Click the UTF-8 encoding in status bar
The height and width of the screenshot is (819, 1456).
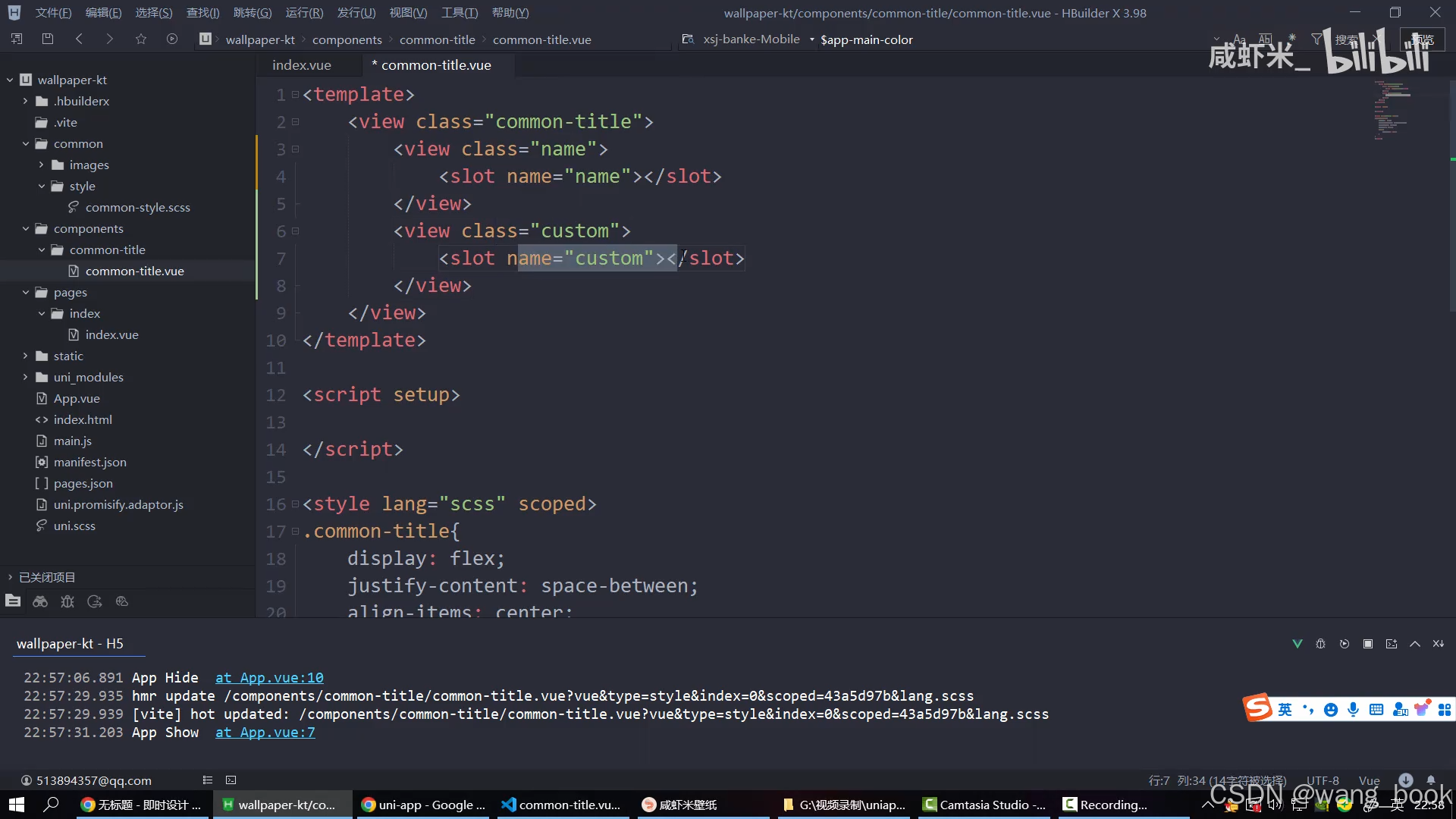coord(1323,780)
